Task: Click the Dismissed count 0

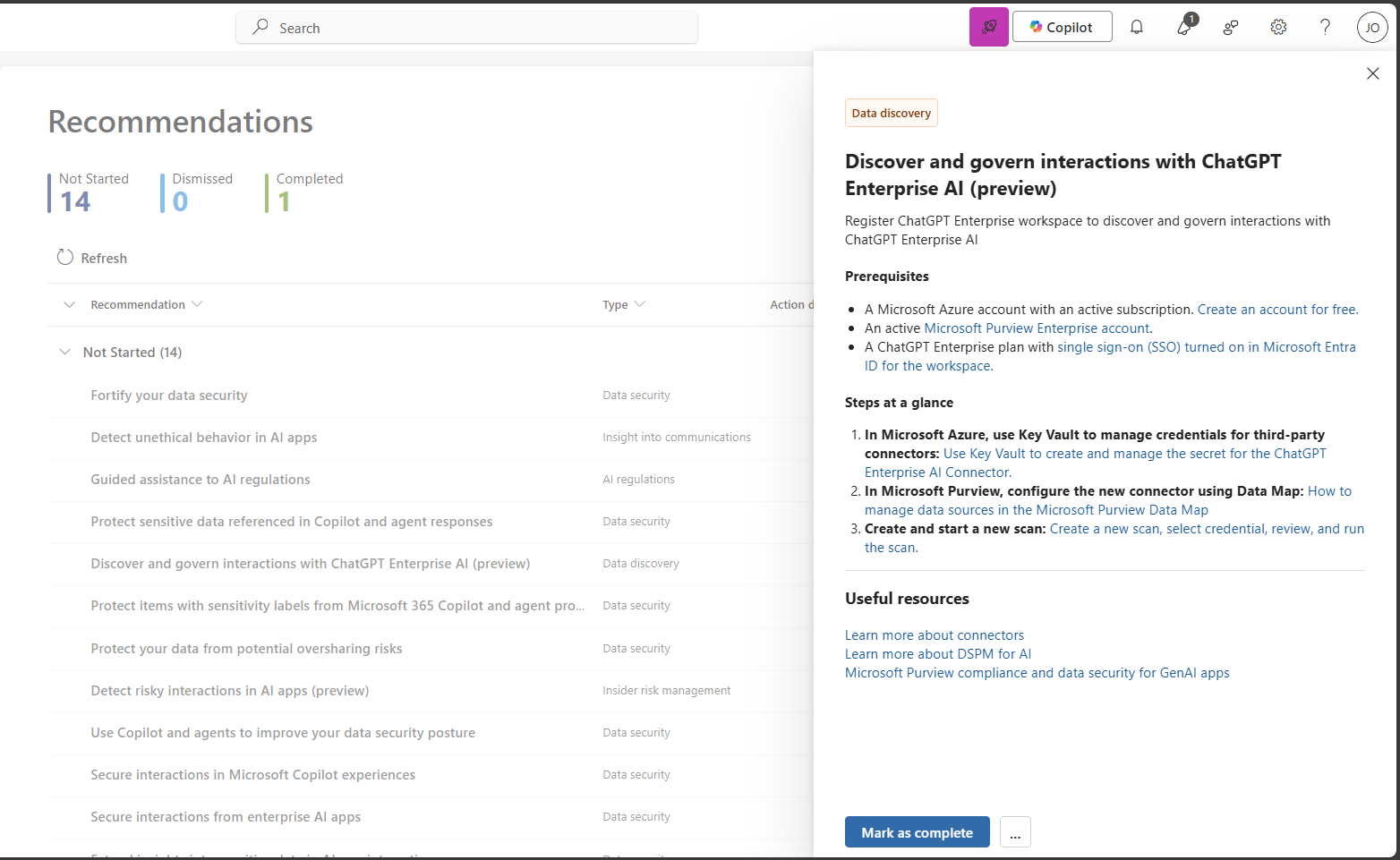Action: [x=180, y=201]
